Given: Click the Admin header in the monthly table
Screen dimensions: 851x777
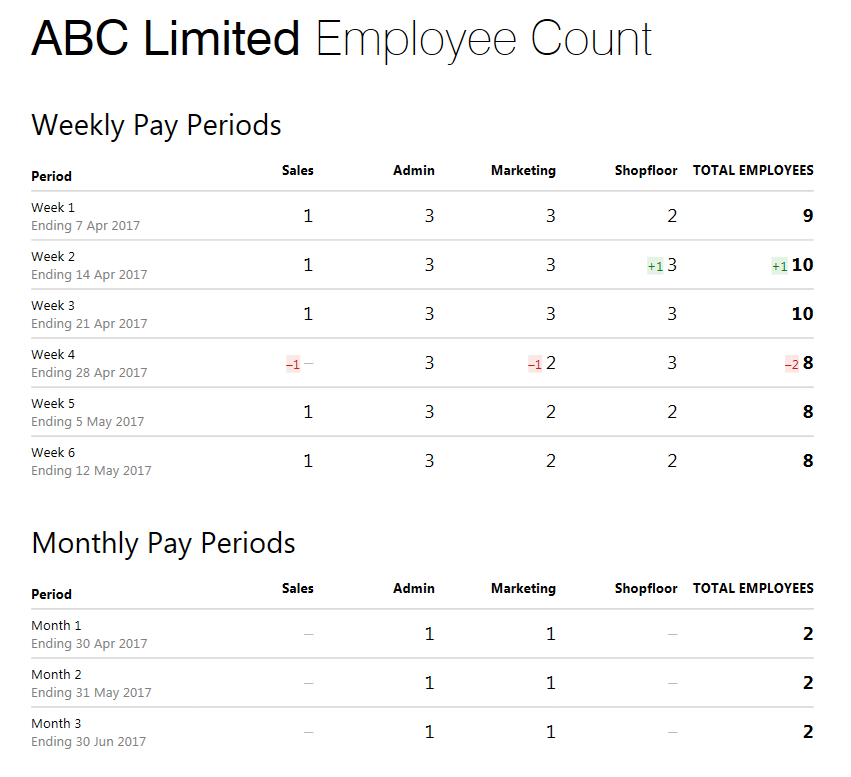Looking at the screenshot, I should pyautogui.click(x=414, y=589).
